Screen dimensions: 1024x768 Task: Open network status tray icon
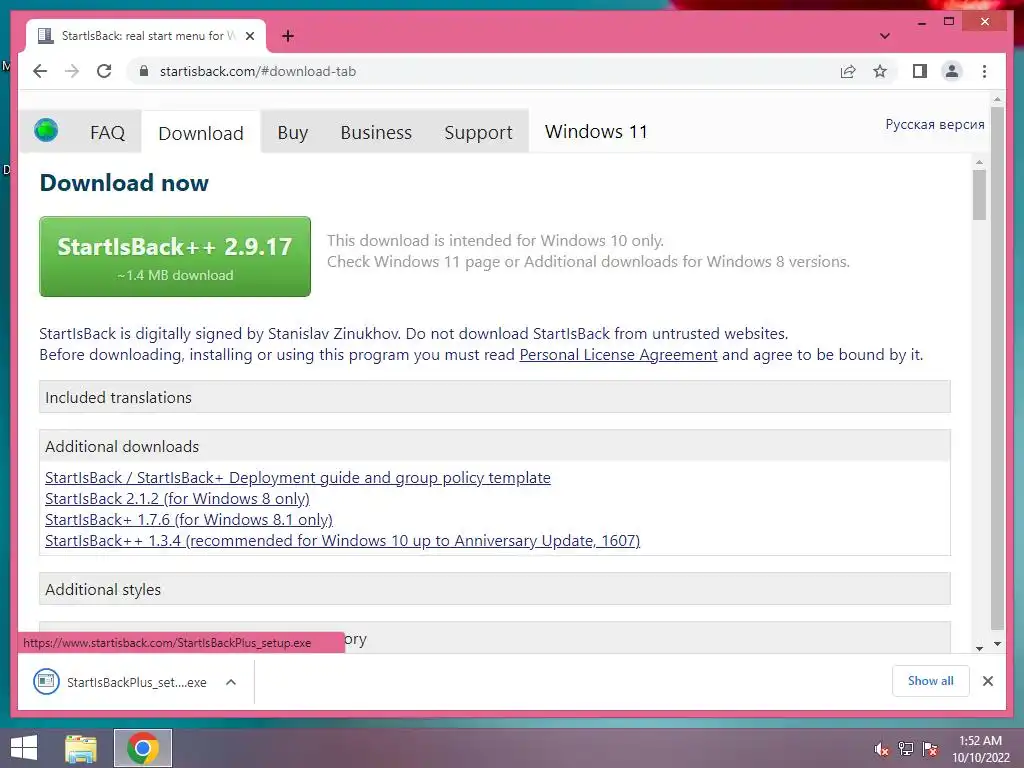pyautogui.click(x=905, y=748)
